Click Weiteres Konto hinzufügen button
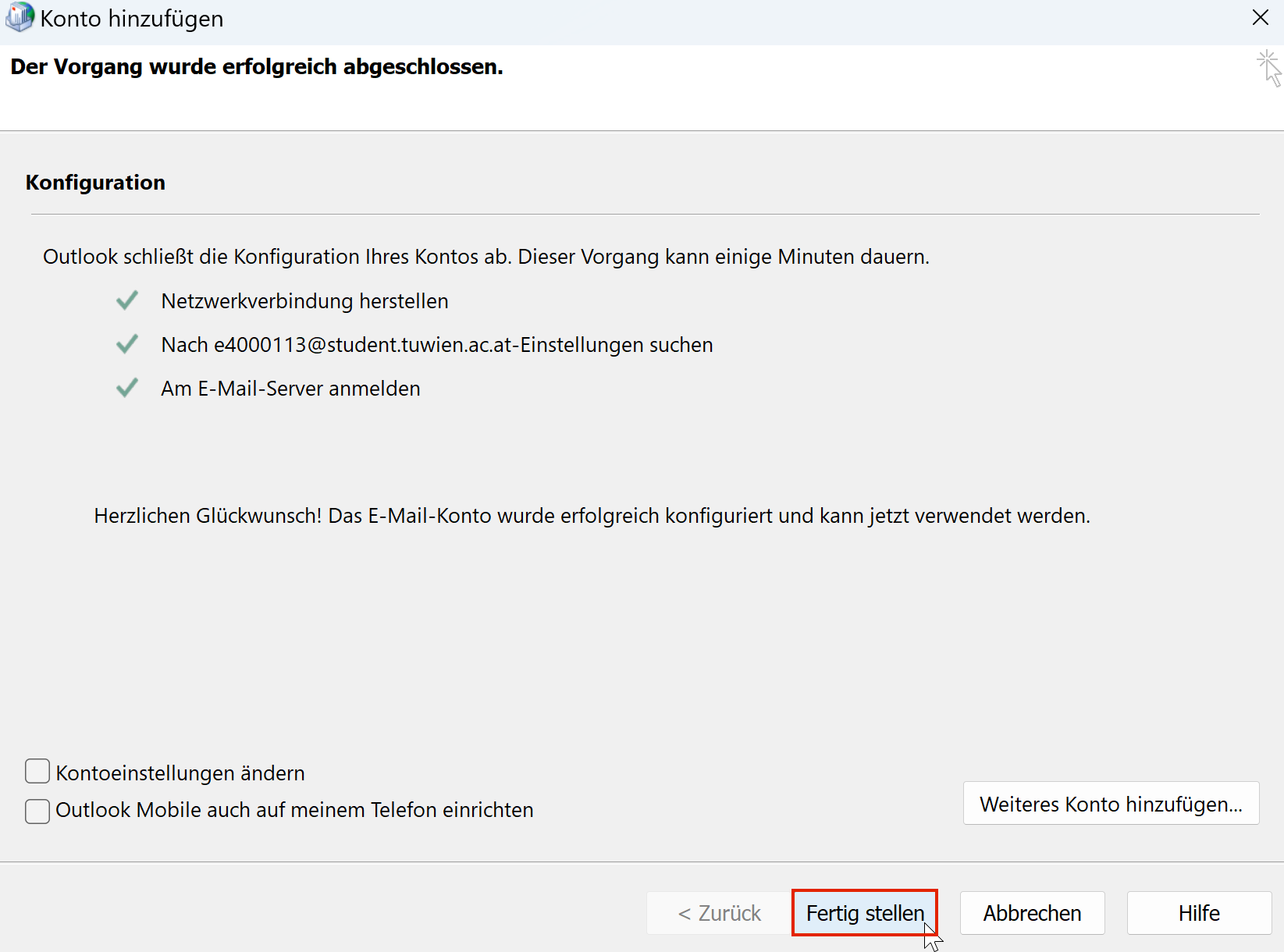Image resolution: width=1284 pixels, height=952 pixels. 1111,803
